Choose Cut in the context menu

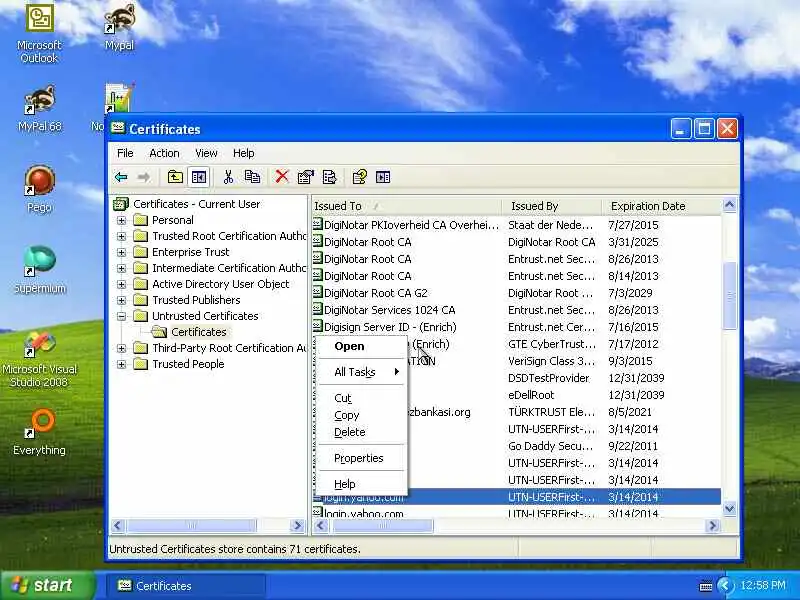point(361,398)
